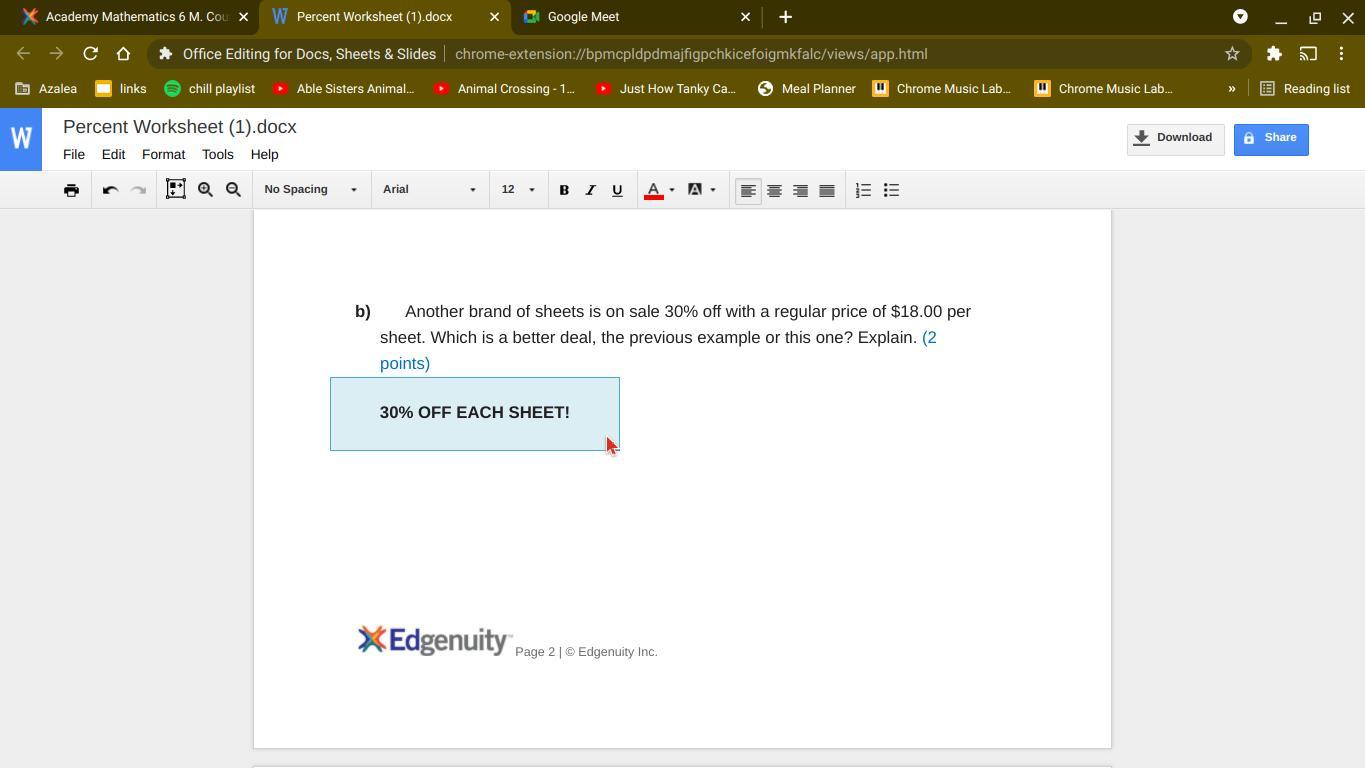
Task: Open the Meal Planner bookmark
Action: 807,89
